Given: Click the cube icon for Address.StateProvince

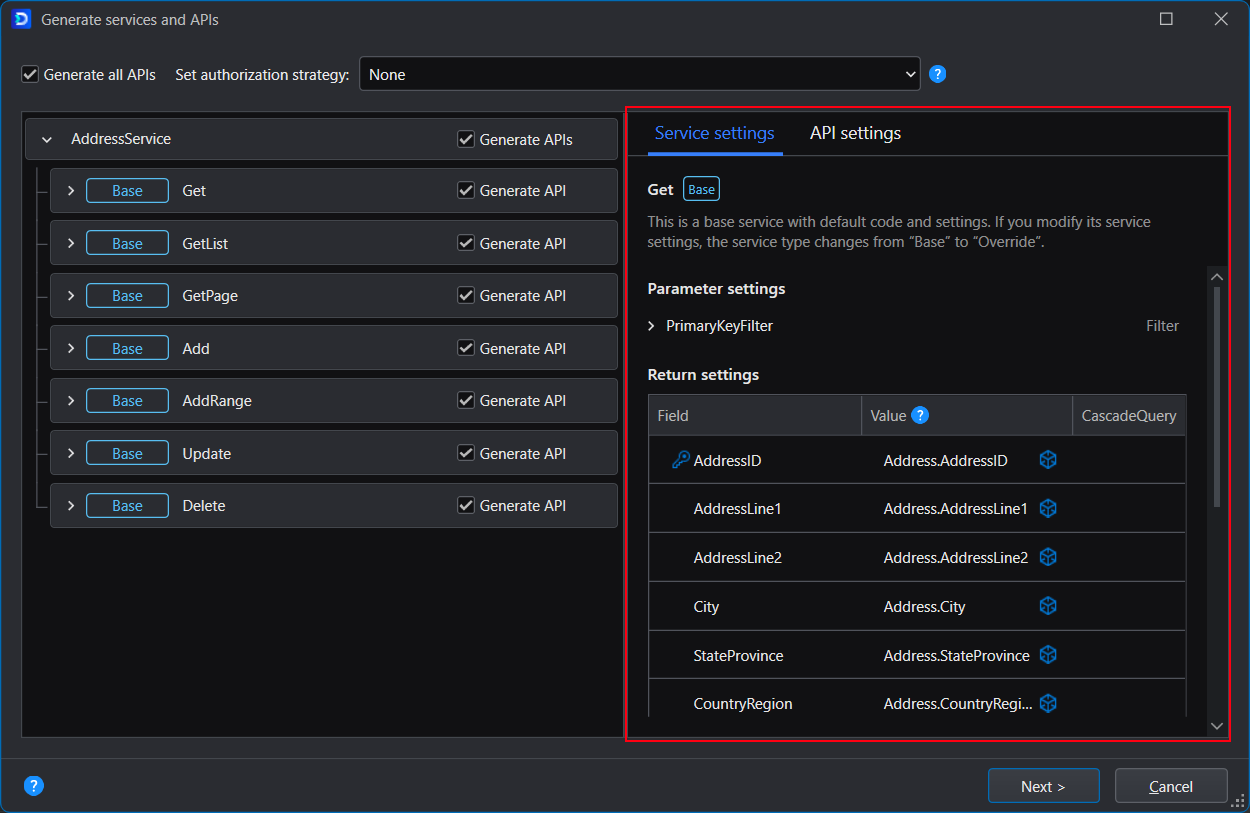Looking at the screenshot, I should (1048, 655).
